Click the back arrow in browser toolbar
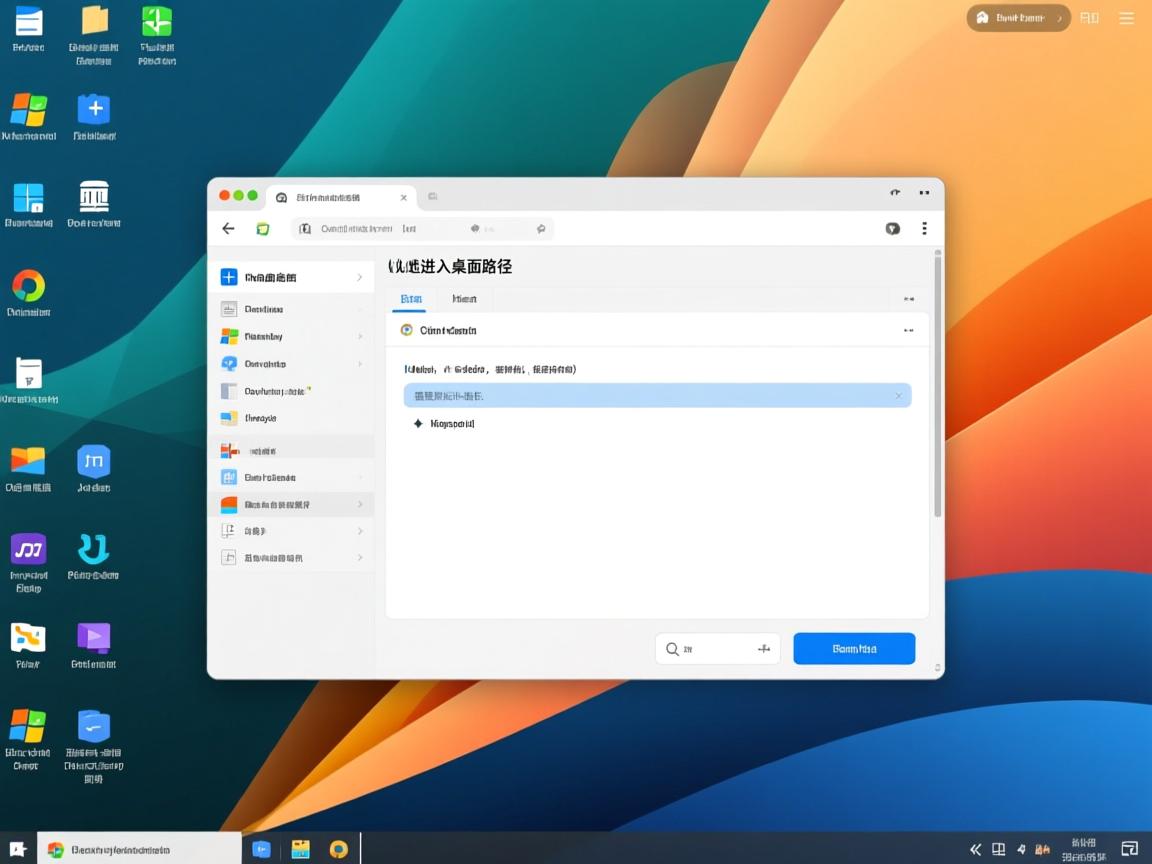Viewport: 1152px width, 864px height. 228,229
